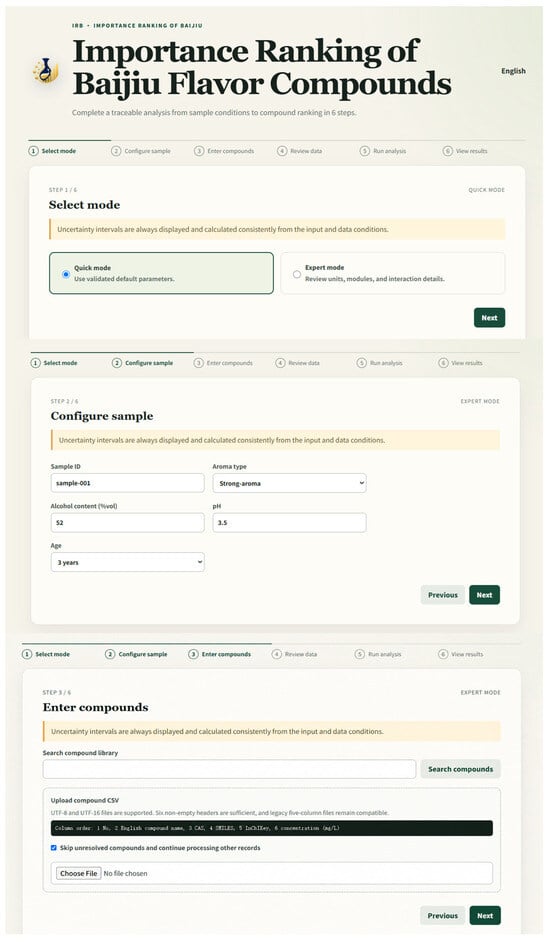Click the pH input field
The width and height of the screenshot is (550, 942).
289,523
